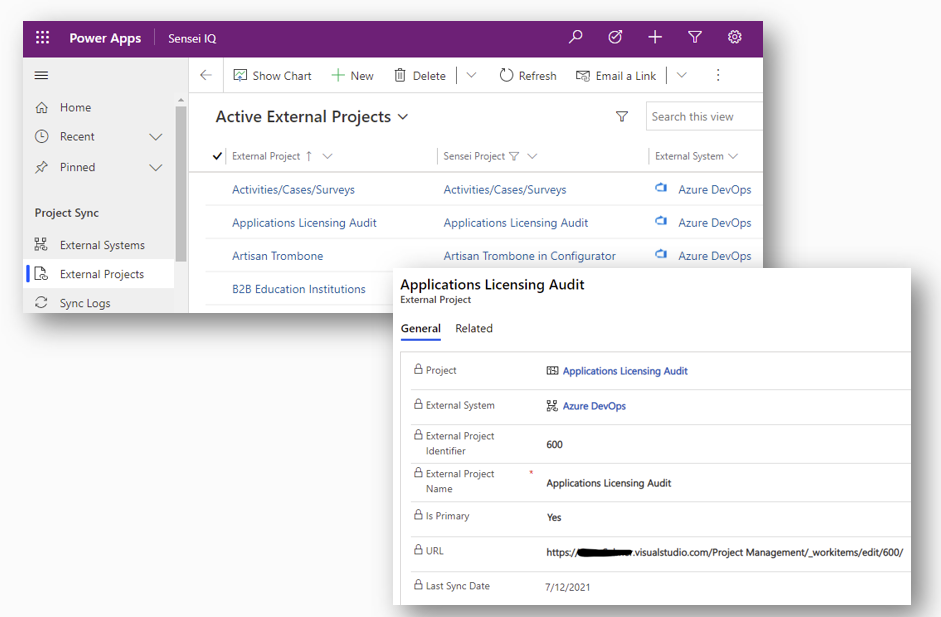Switch to the Related tab
The width and height of the screenshot is (941, 617).
[474, 328]
